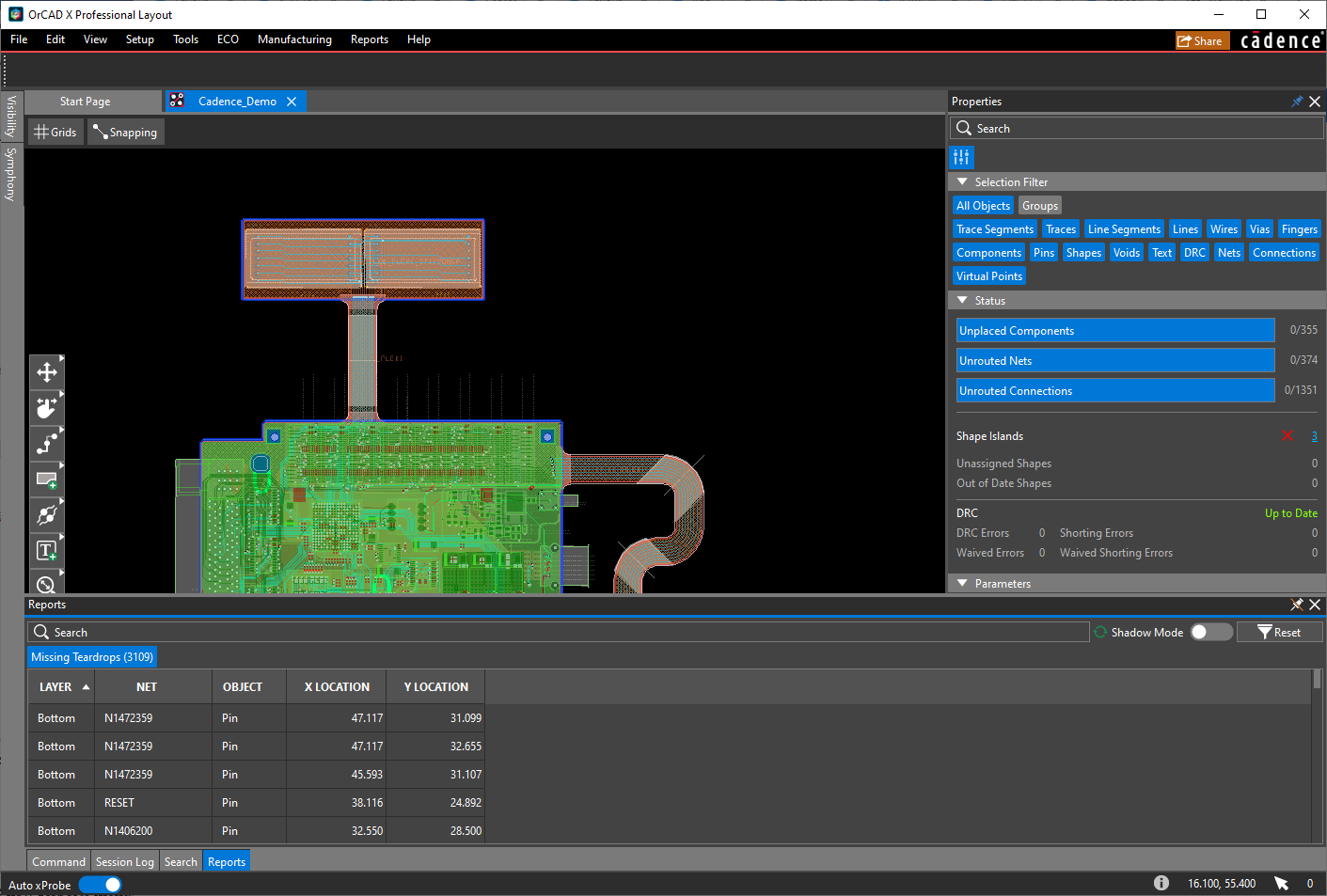Click the Cadence_Demo tab design icon
1327x896 pixels.
177,101
